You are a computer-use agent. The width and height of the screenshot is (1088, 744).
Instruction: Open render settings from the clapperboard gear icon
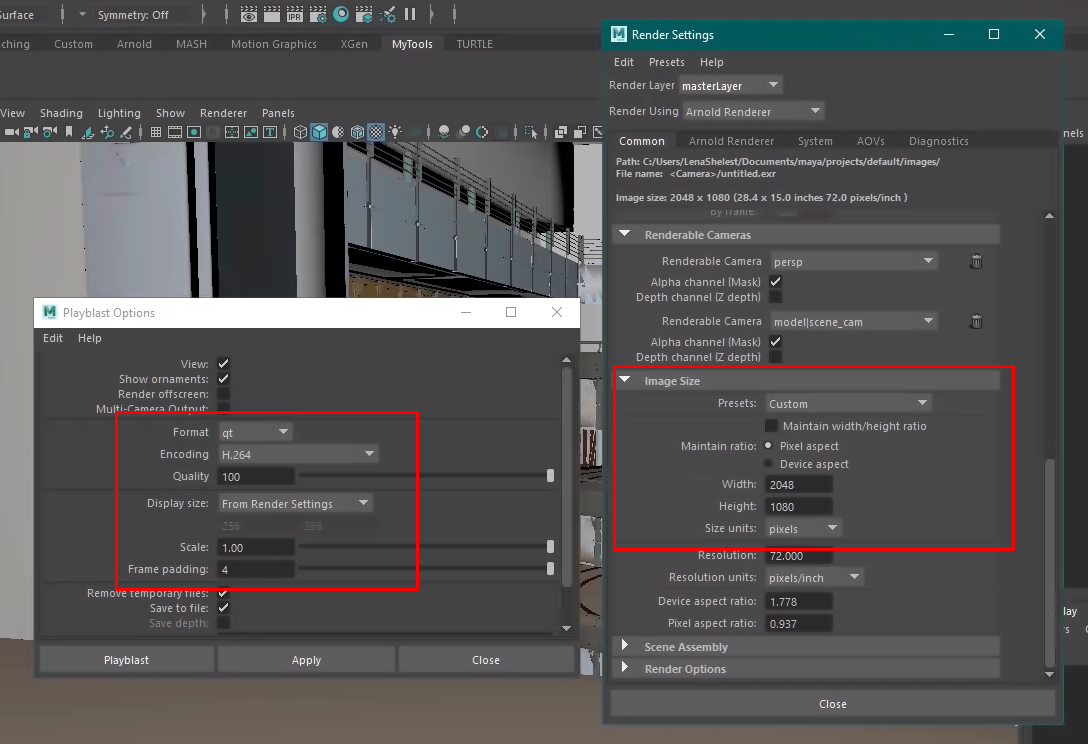[x=318, y=15]
